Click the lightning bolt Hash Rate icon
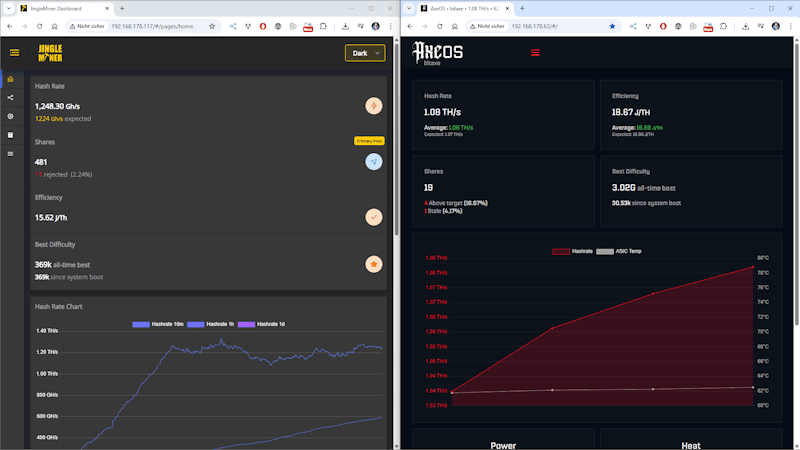 373,105
